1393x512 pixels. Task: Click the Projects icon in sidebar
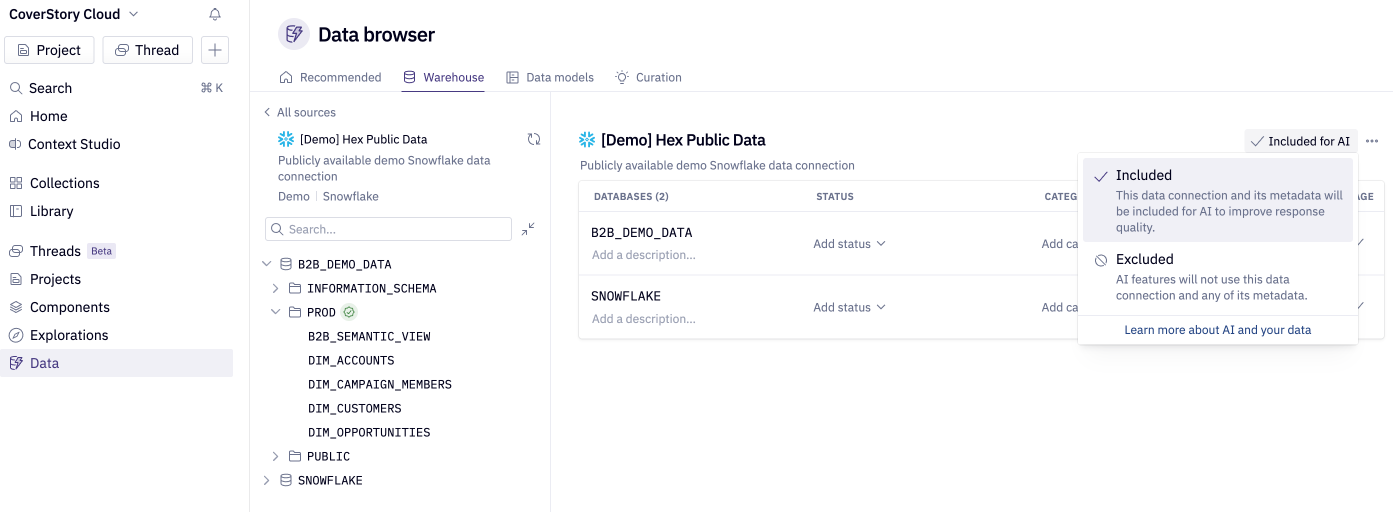pyautogui.click(x=16, y=279)
